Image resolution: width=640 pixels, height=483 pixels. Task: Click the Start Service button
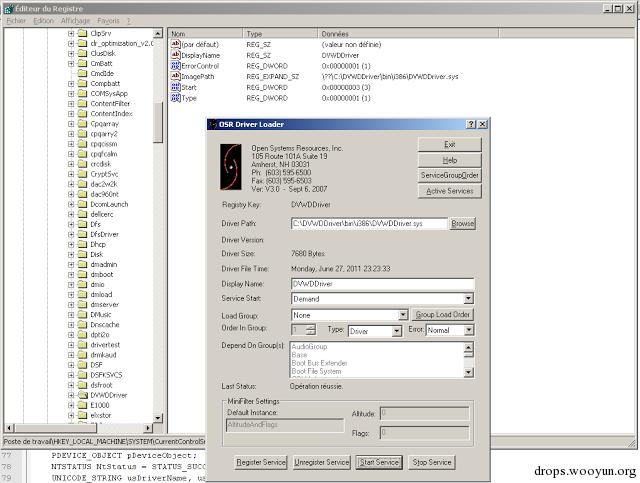tap(379, 462)
